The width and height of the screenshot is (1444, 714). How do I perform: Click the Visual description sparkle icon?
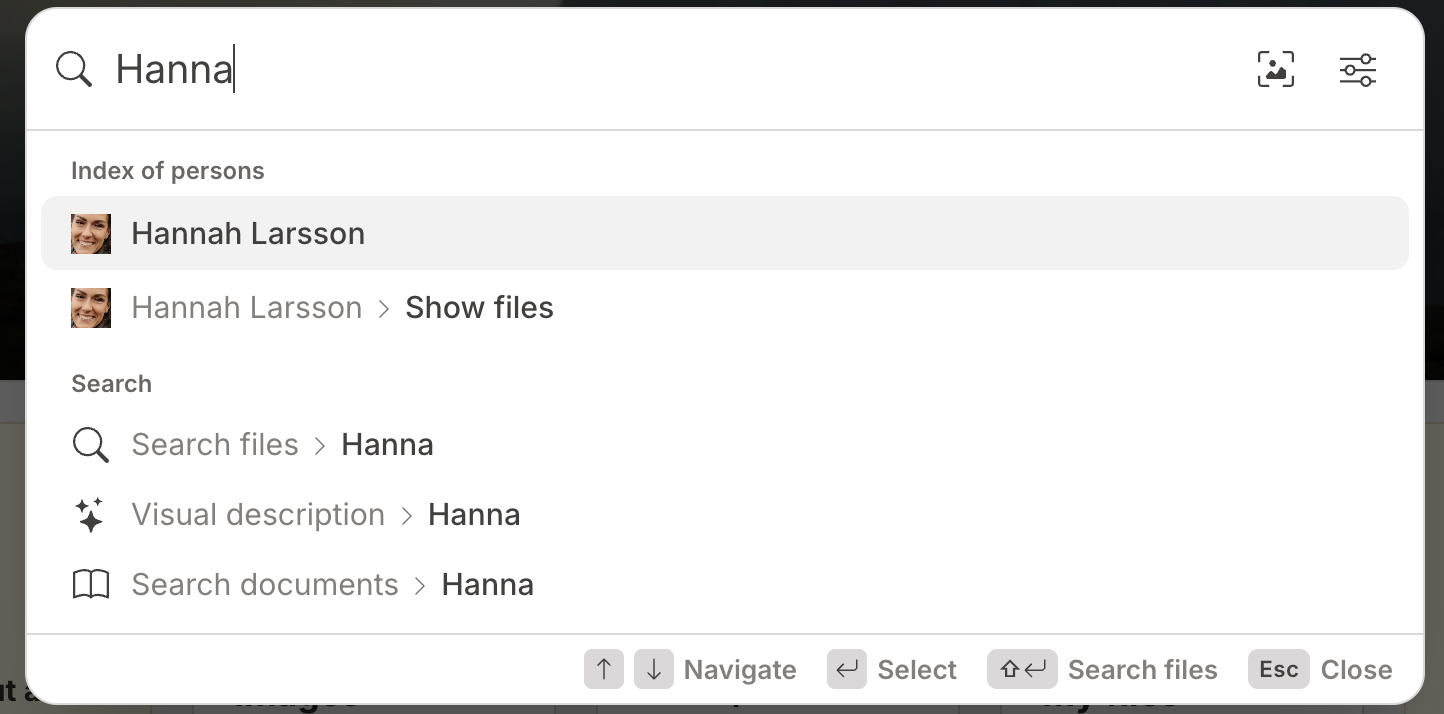[x=90, y=515]
